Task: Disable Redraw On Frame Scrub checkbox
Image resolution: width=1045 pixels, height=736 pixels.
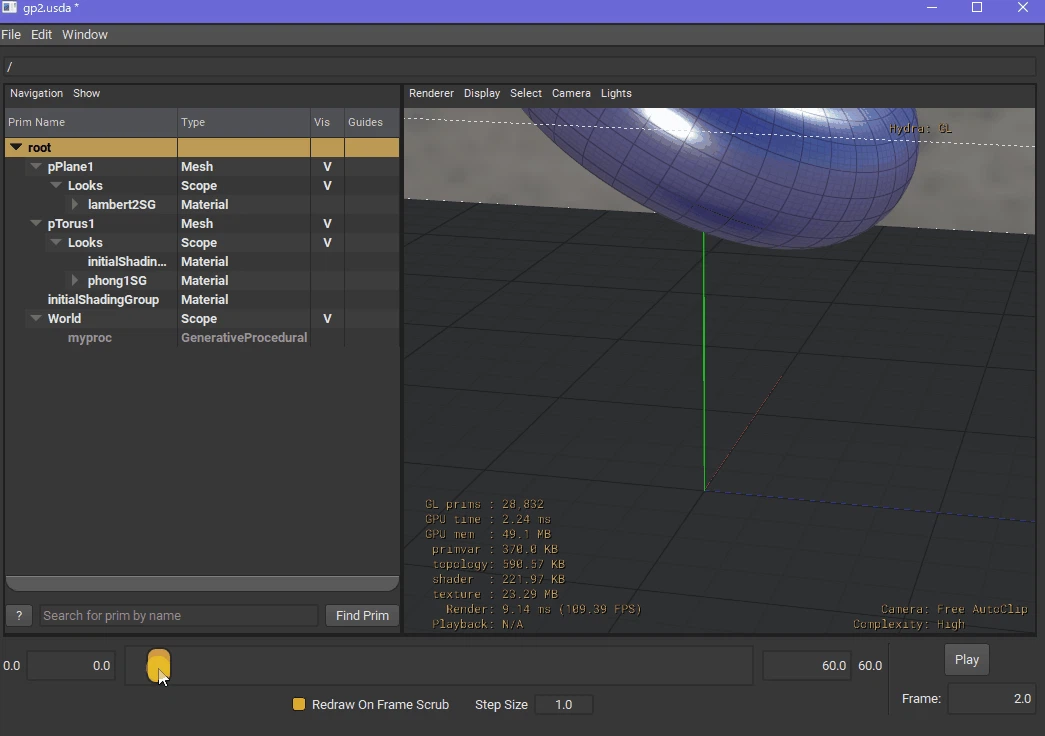Action: click(x=299, y=704)
